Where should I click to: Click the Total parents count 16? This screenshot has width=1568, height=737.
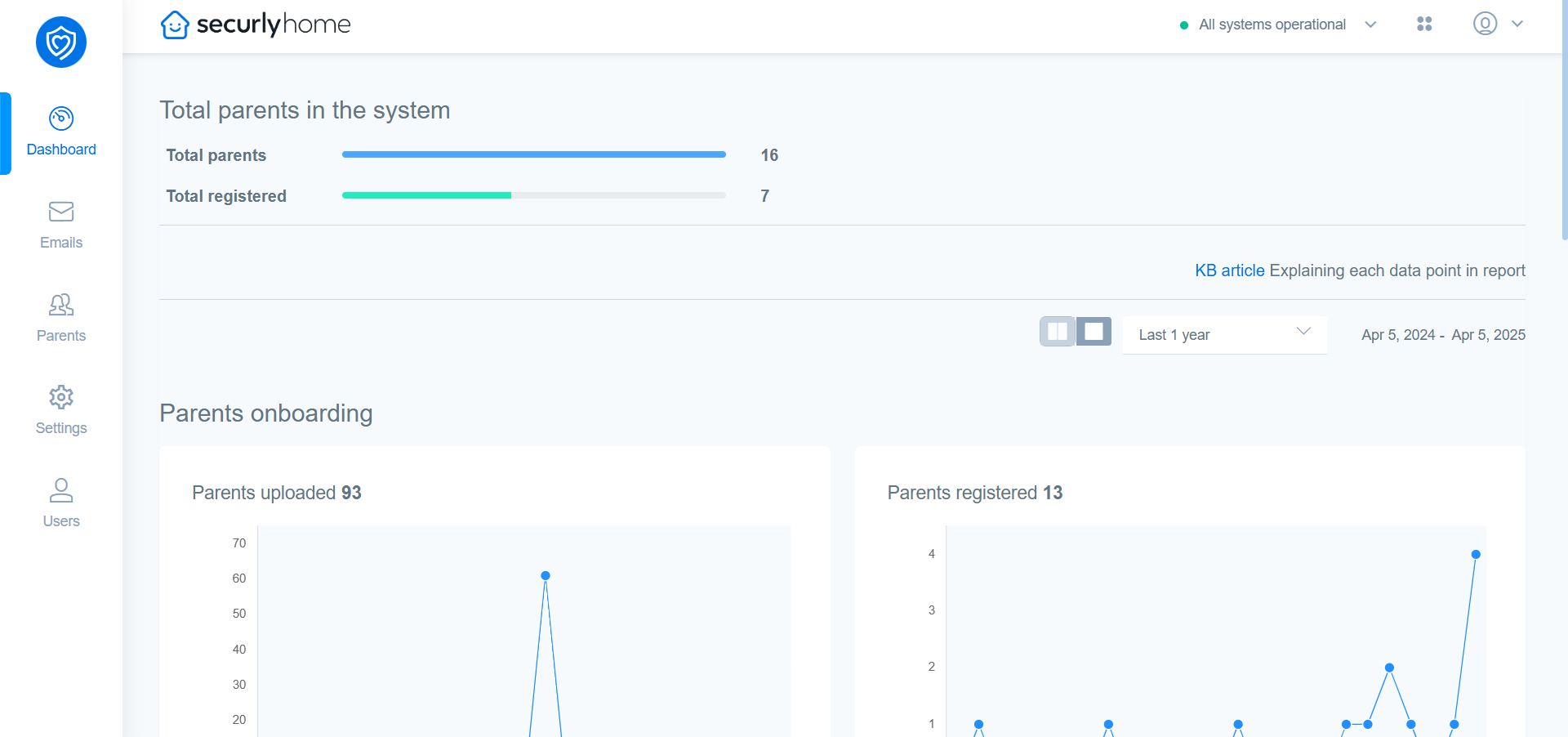pos(769,155)
